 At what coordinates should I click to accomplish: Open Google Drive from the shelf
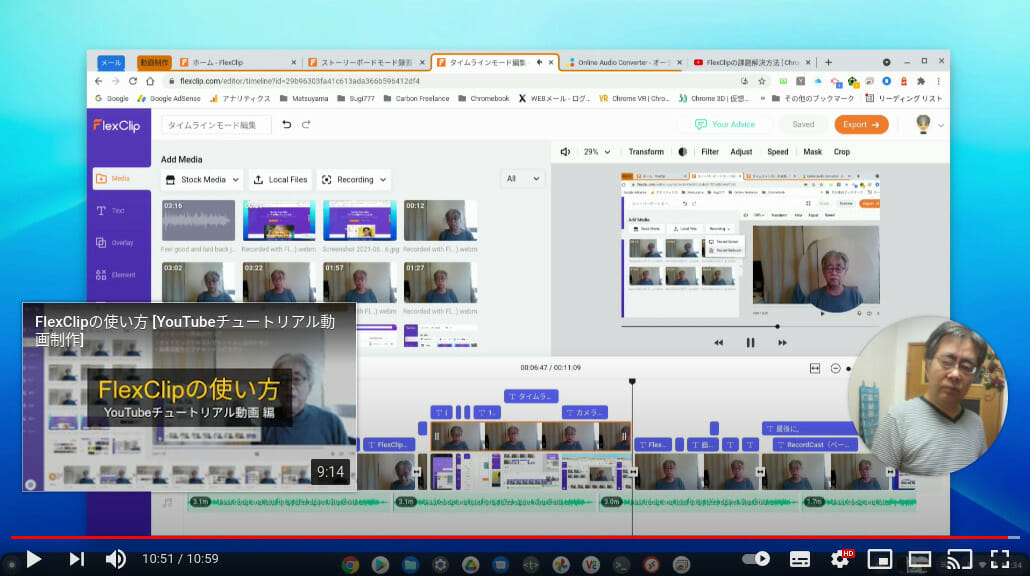point(470,564)
